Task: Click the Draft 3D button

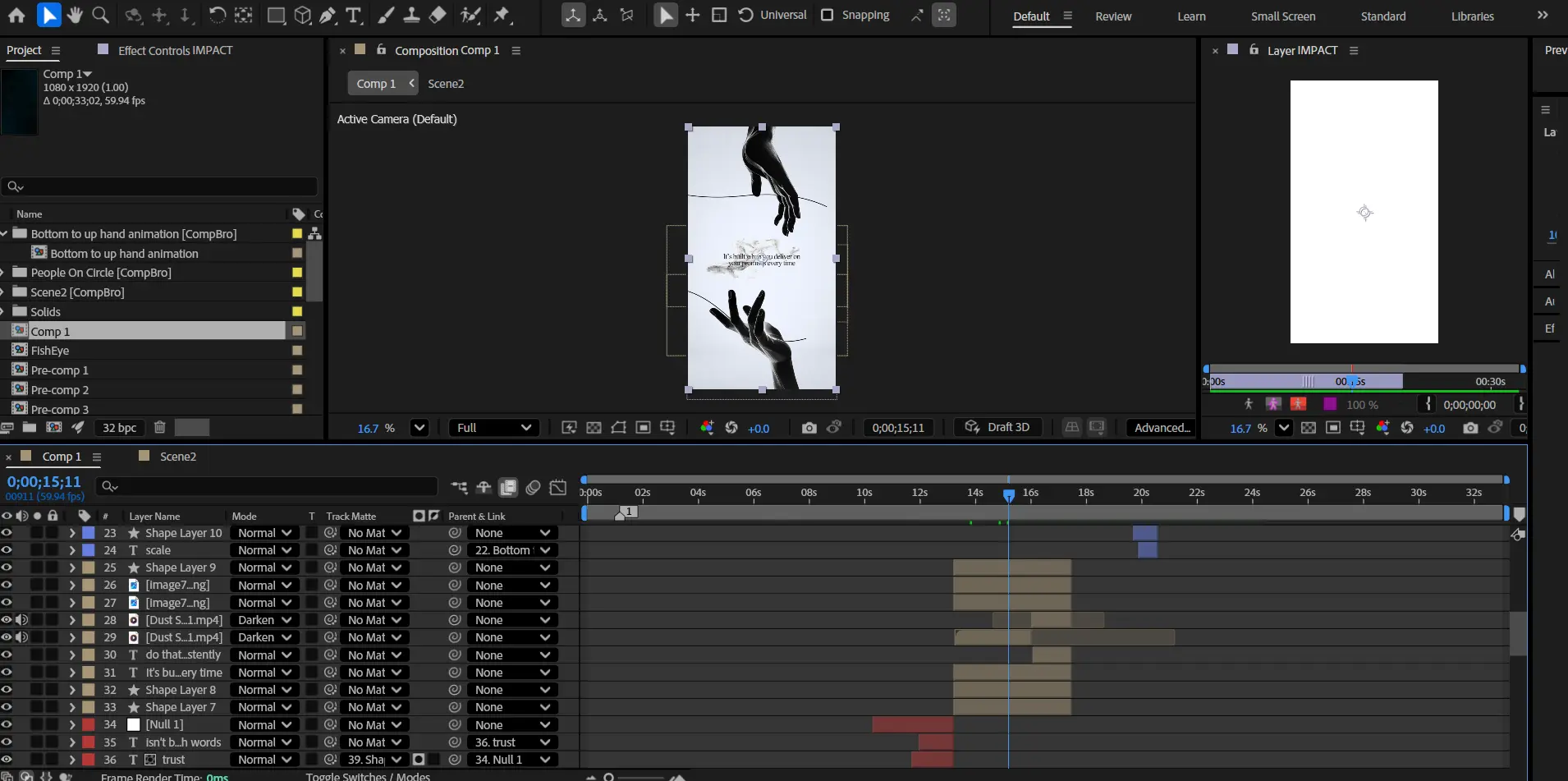Action: (x=998, y=428)
